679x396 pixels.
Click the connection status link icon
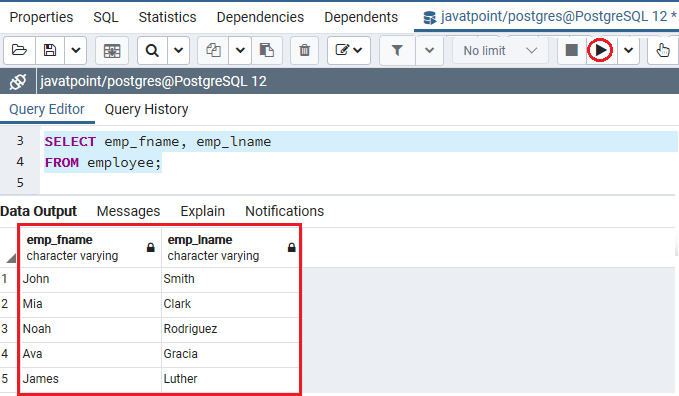(18, 81)
